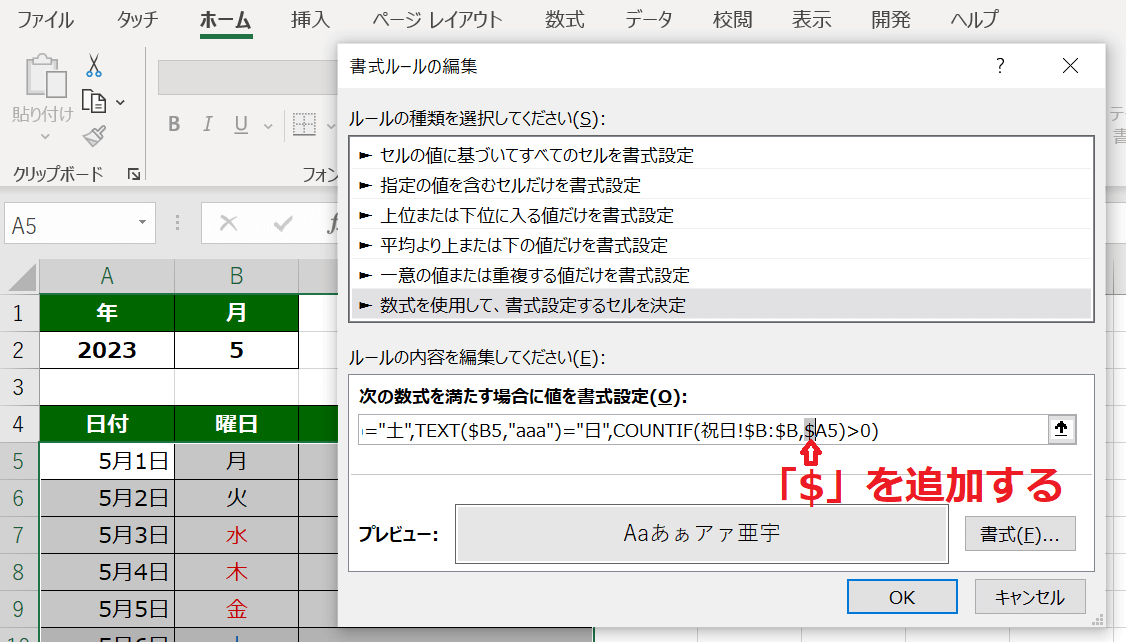Toggle Bold formatting button
Image resolution: width=1126 pixels, height=642 pixels.
[x=174, y=125]
